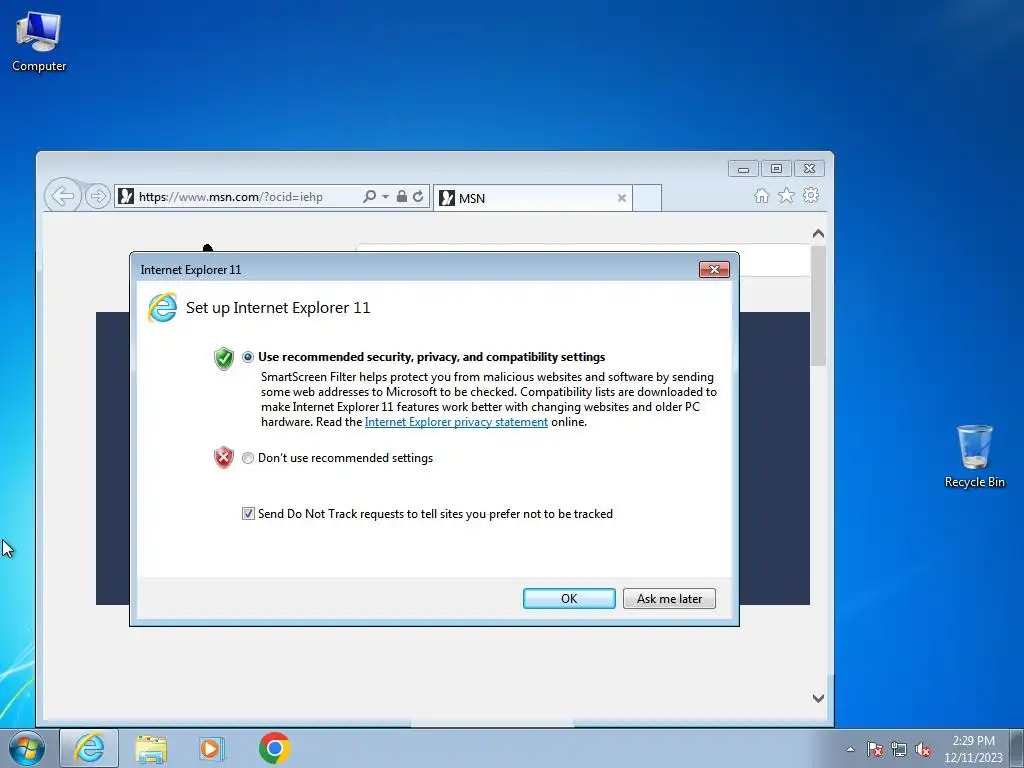The image size is (1024, 768).
Task: Click the IE logo in setup dialog
Action: coord(162,308)
